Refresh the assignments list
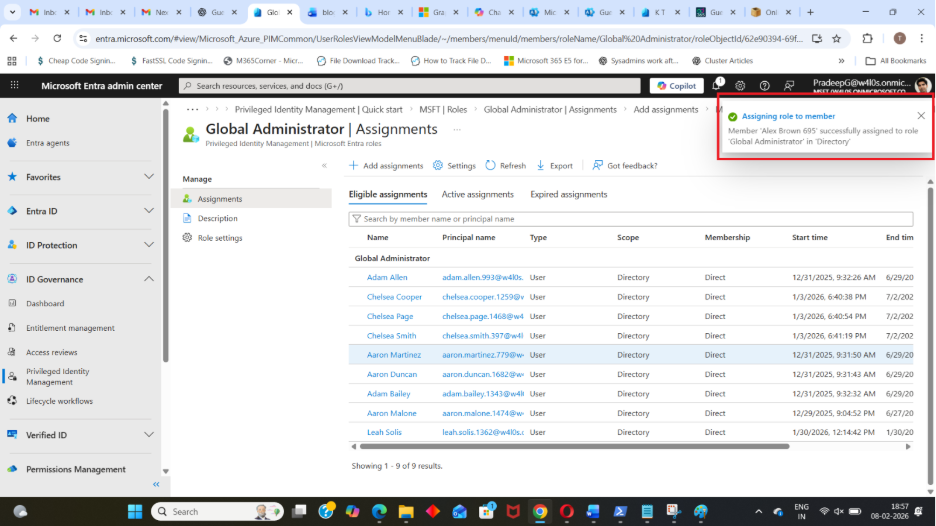 [505, 166]
